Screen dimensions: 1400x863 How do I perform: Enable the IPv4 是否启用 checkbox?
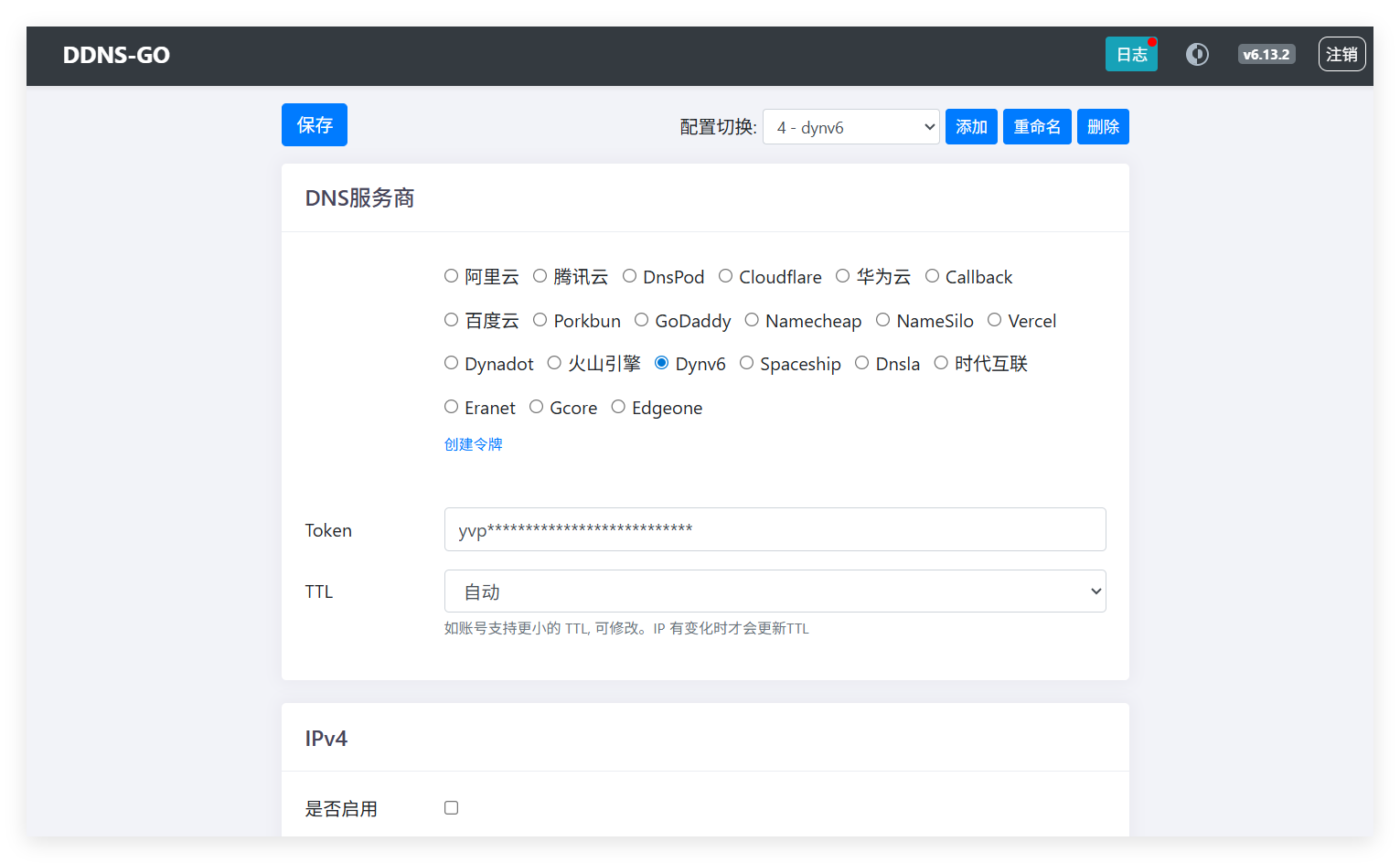[x=451, y=807]
